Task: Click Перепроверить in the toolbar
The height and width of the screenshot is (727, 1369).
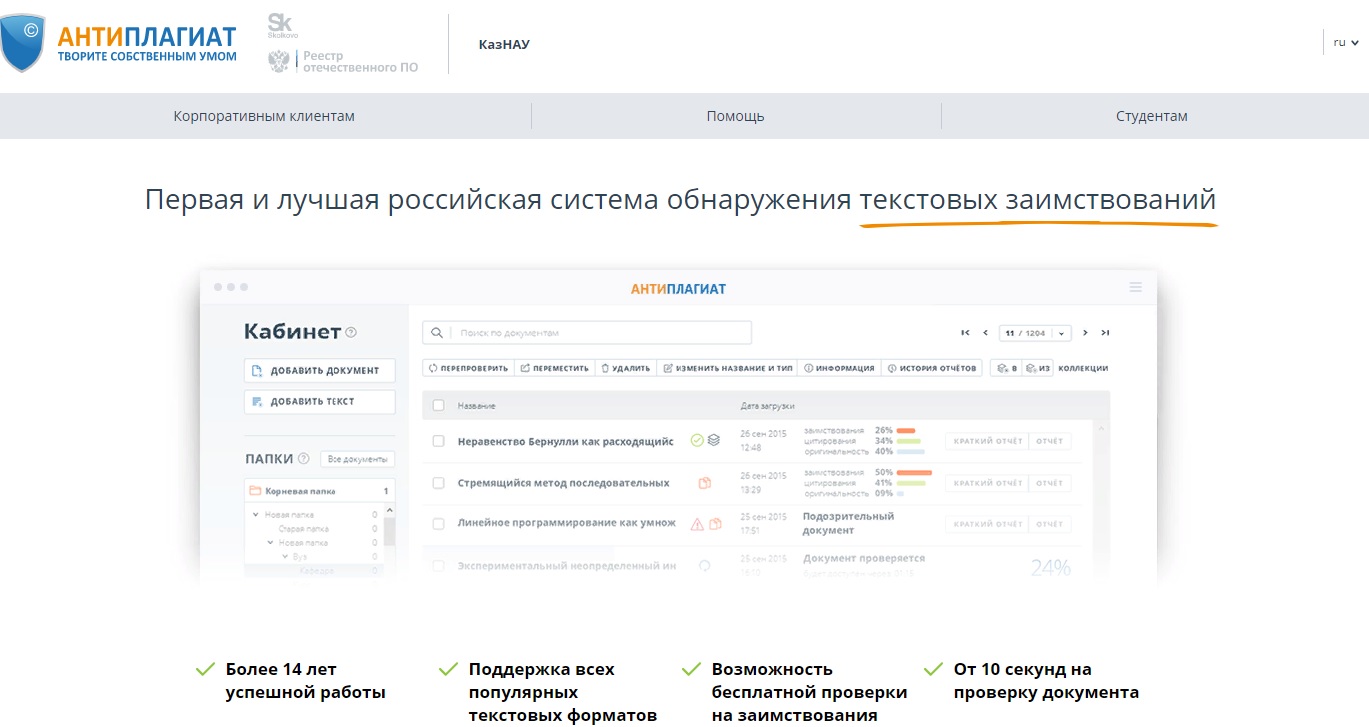Action: point(468,368)
